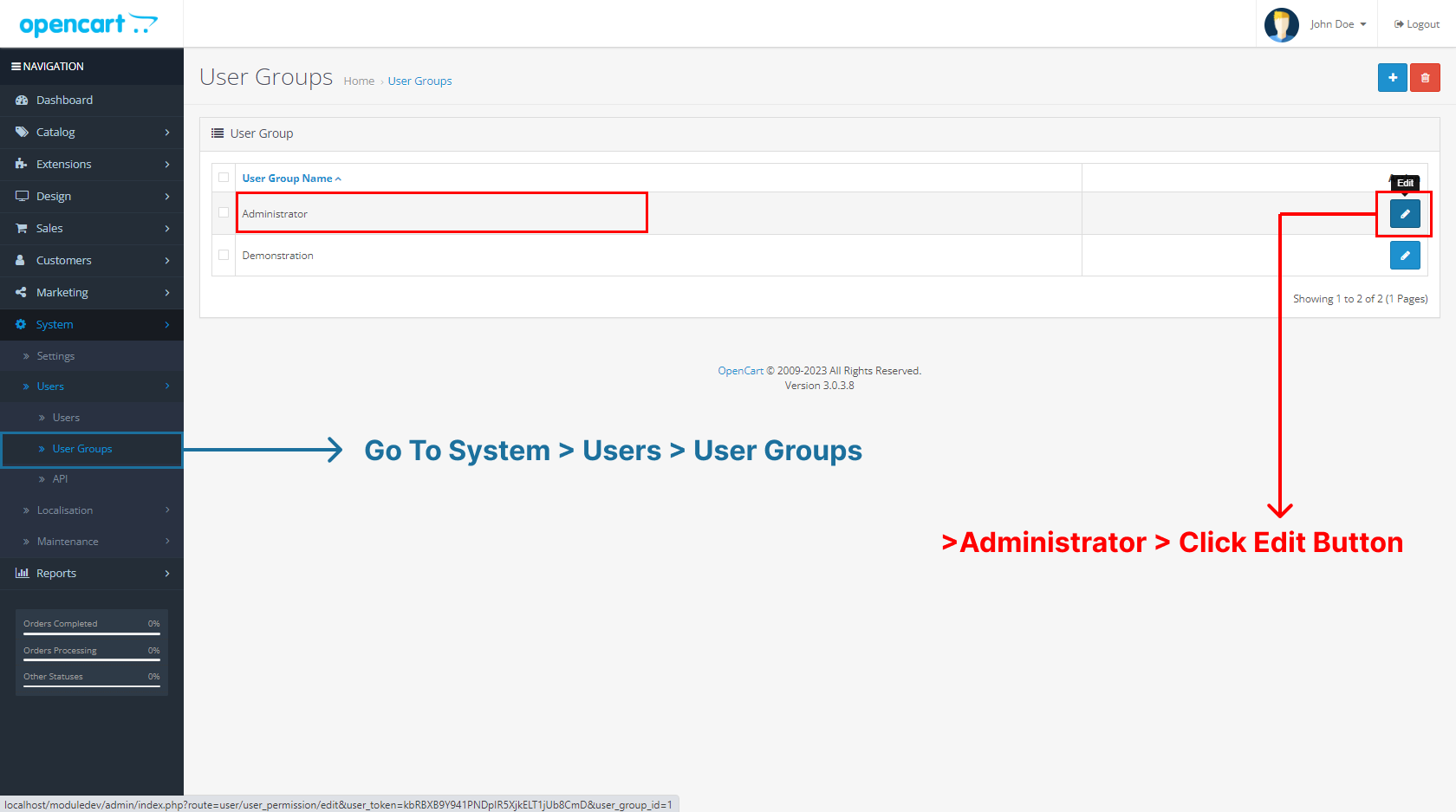
Task: Click the delete (trash) icon
Action: [x=1426, y=77]
